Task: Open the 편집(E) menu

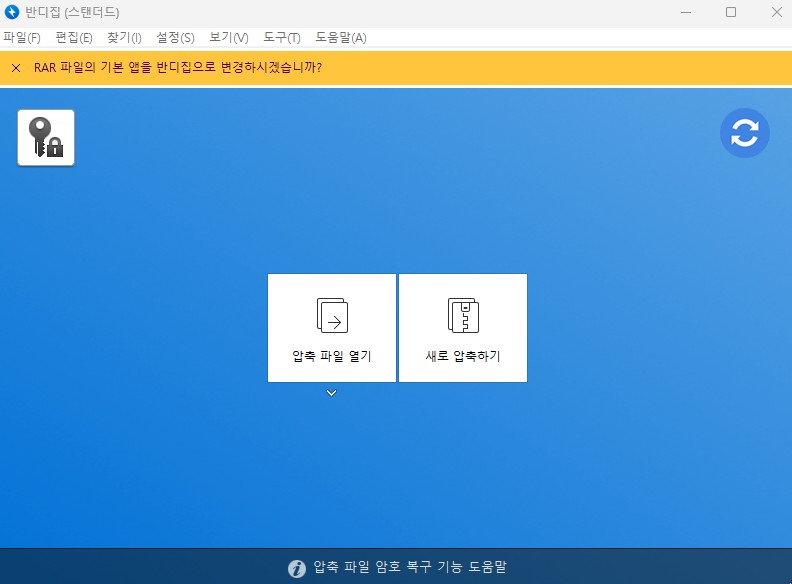Action: [74, 37]
